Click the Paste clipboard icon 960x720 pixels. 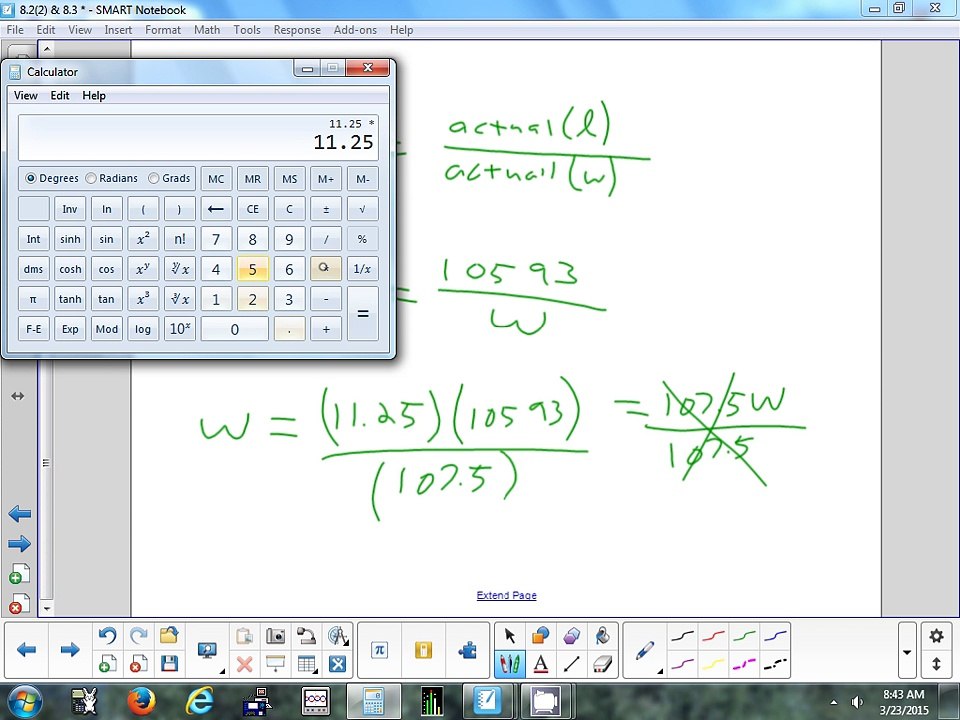(x=244, y=636)
